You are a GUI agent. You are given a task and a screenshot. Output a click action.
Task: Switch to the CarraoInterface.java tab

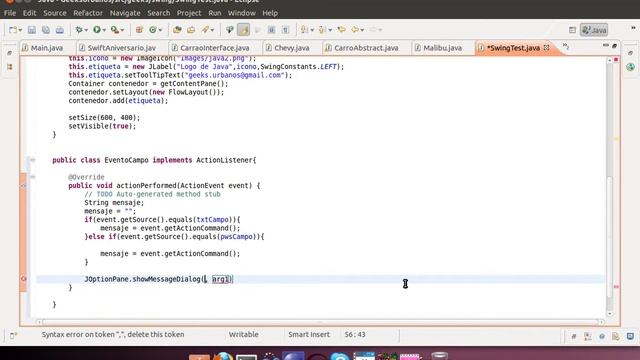[215, 48]
